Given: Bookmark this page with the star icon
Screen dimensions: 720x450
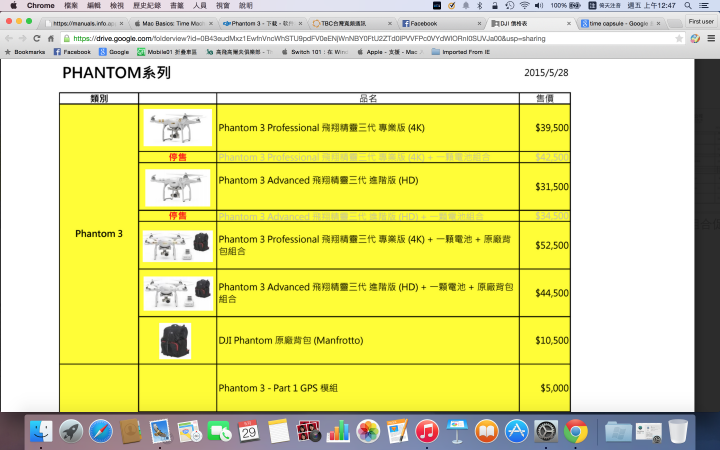Looking at the screenshot, I should (x=679, y=39).
